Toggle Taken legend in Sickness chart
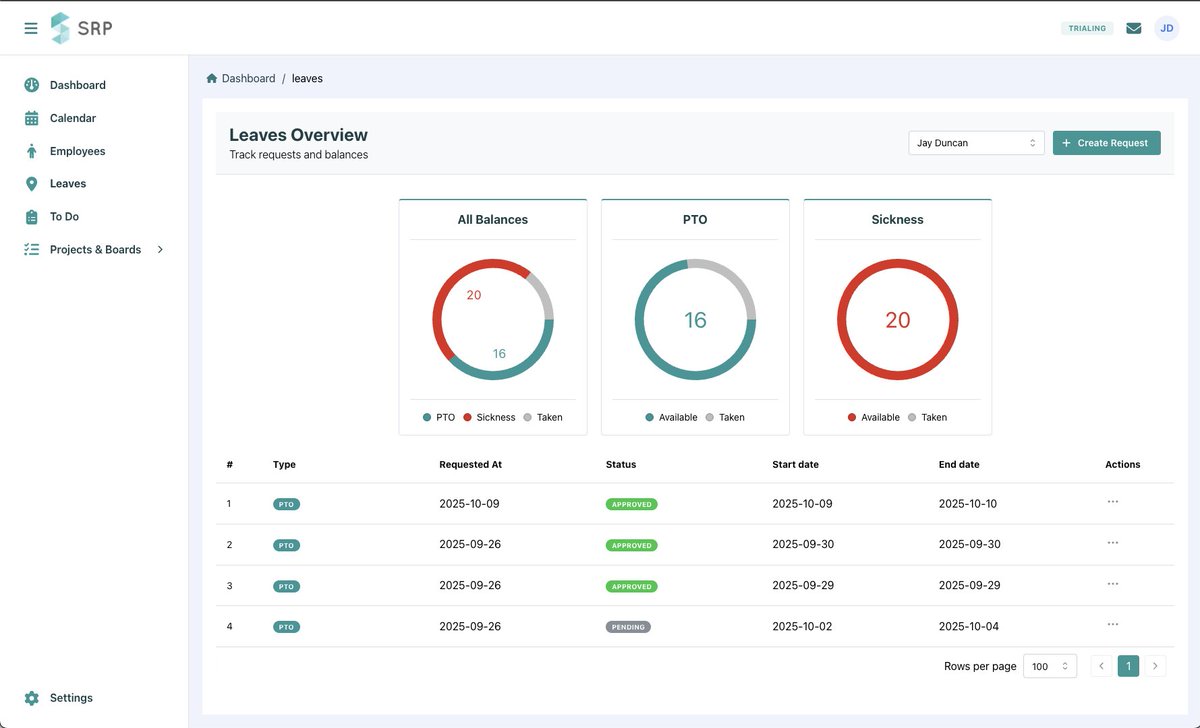1200x728 pixels. (x=927, y=417)
